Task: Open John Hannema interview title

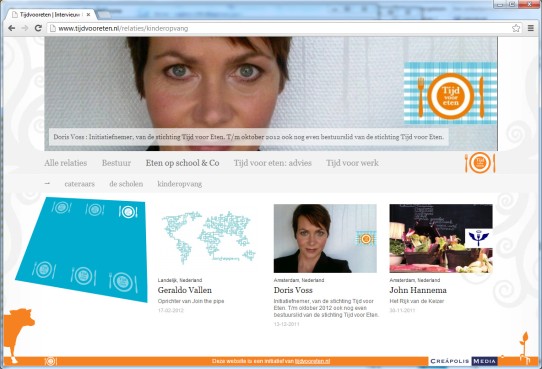Action: [x=418, y=290]
